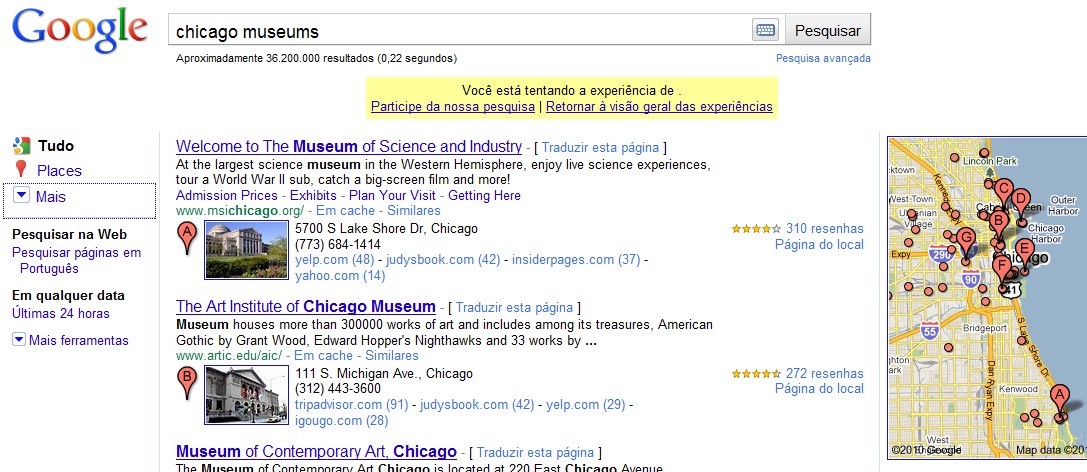Open the Plan Your Visit sitelink
Image resolution: width=1087 pixels, height=472 pixels.
(x=392, y=195)
